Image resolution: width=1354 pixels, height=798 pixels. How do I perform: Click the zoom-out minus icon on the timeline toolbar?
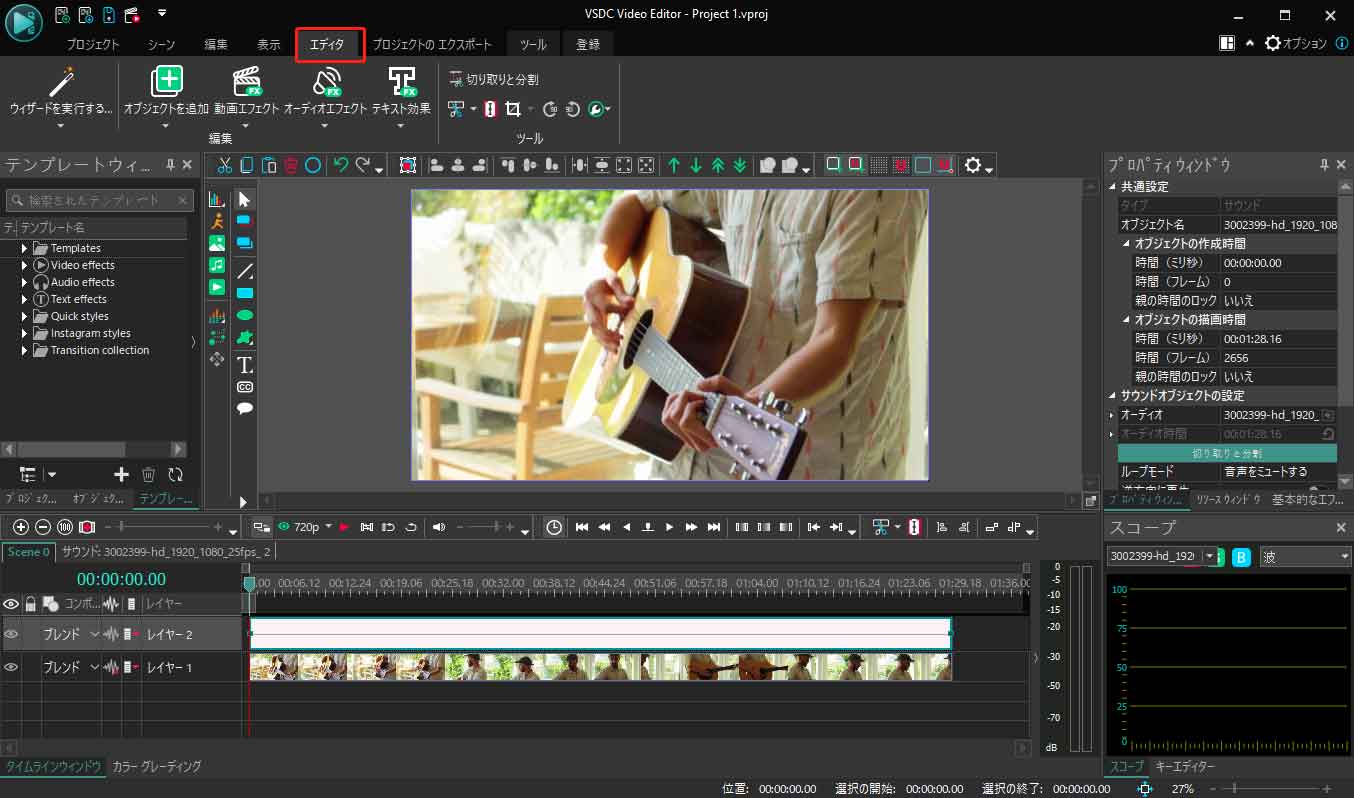point(43,527)
